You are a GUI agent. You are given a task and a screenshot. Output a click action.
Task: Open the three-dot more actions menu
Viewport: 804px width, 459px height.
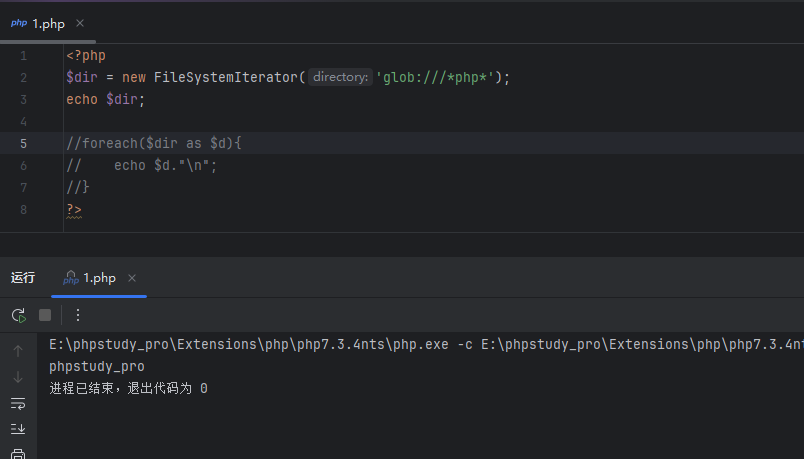(78, 315)
